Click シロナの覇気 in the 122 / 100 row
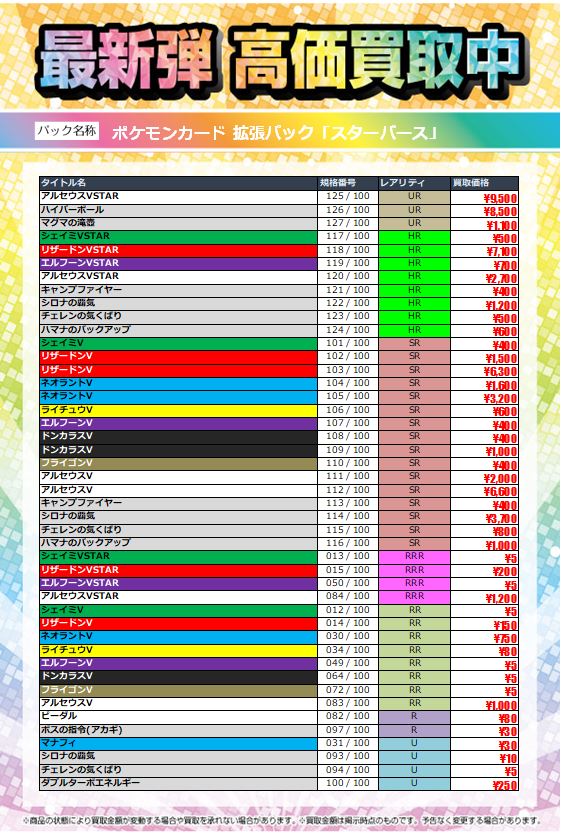 pyautogui.click(x=68, y=303)
